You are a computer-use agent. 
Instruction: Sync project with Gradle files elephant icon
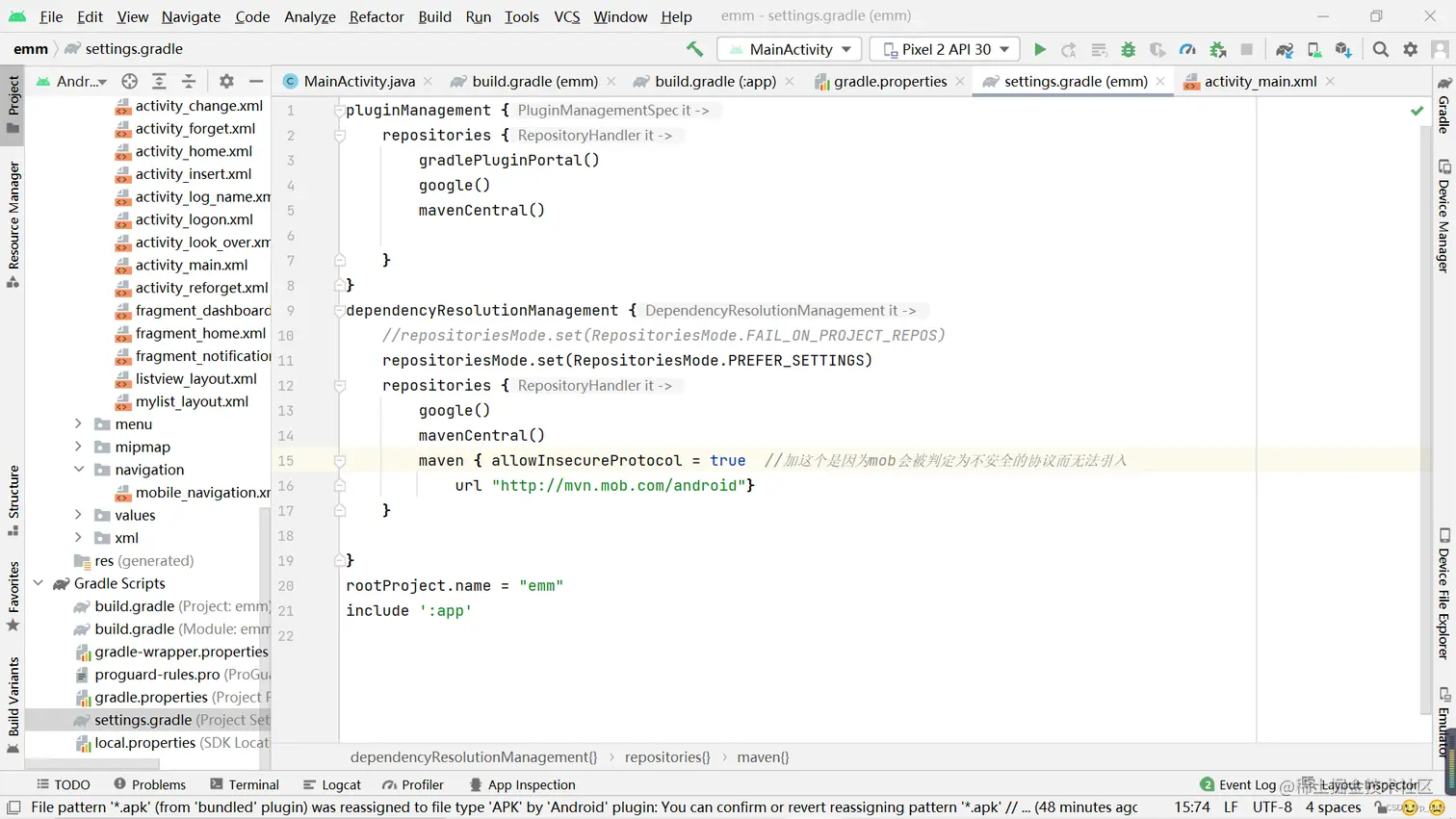click(x=1285, y=49)
